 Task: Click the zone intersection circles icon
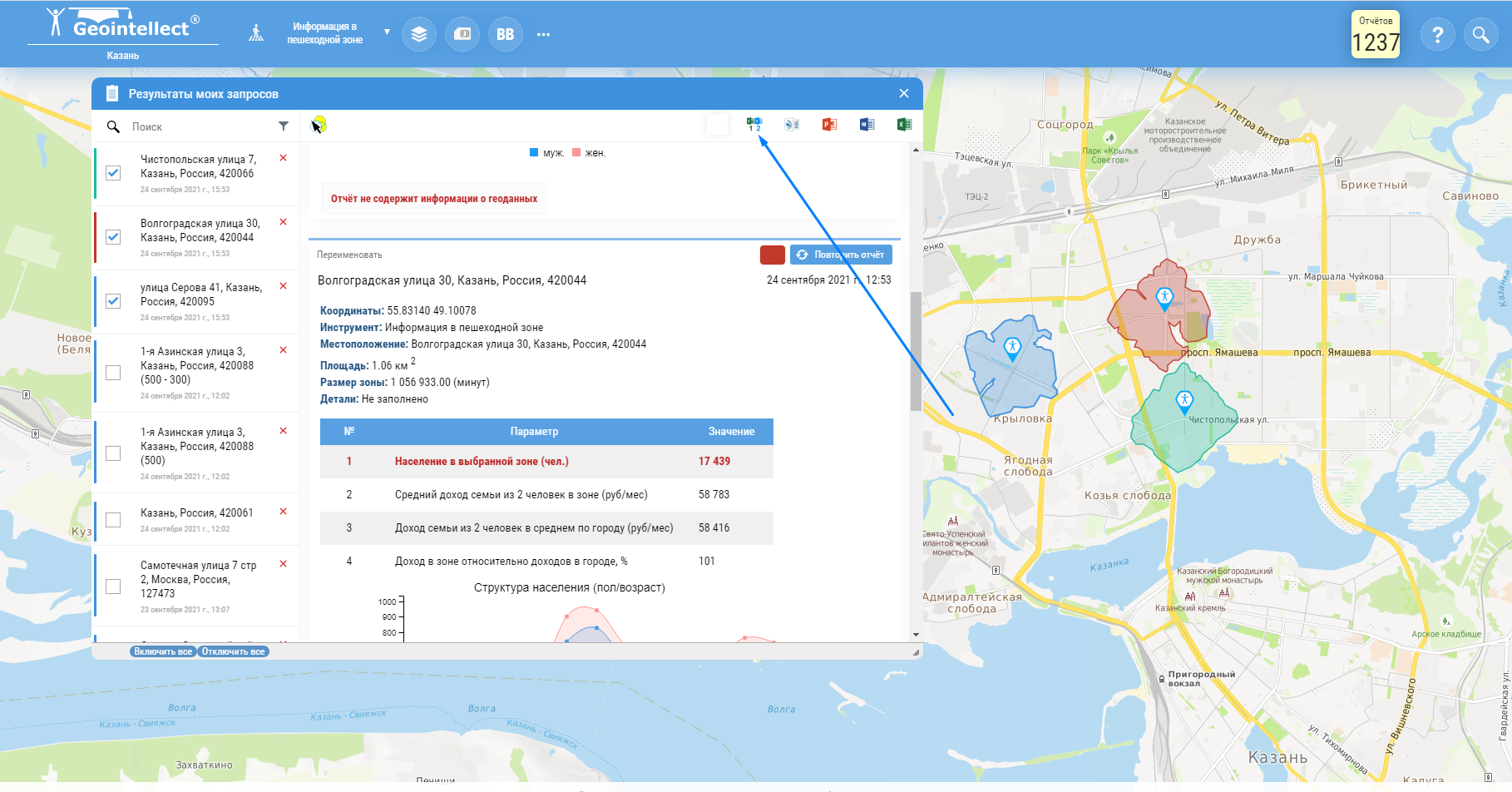319,125
